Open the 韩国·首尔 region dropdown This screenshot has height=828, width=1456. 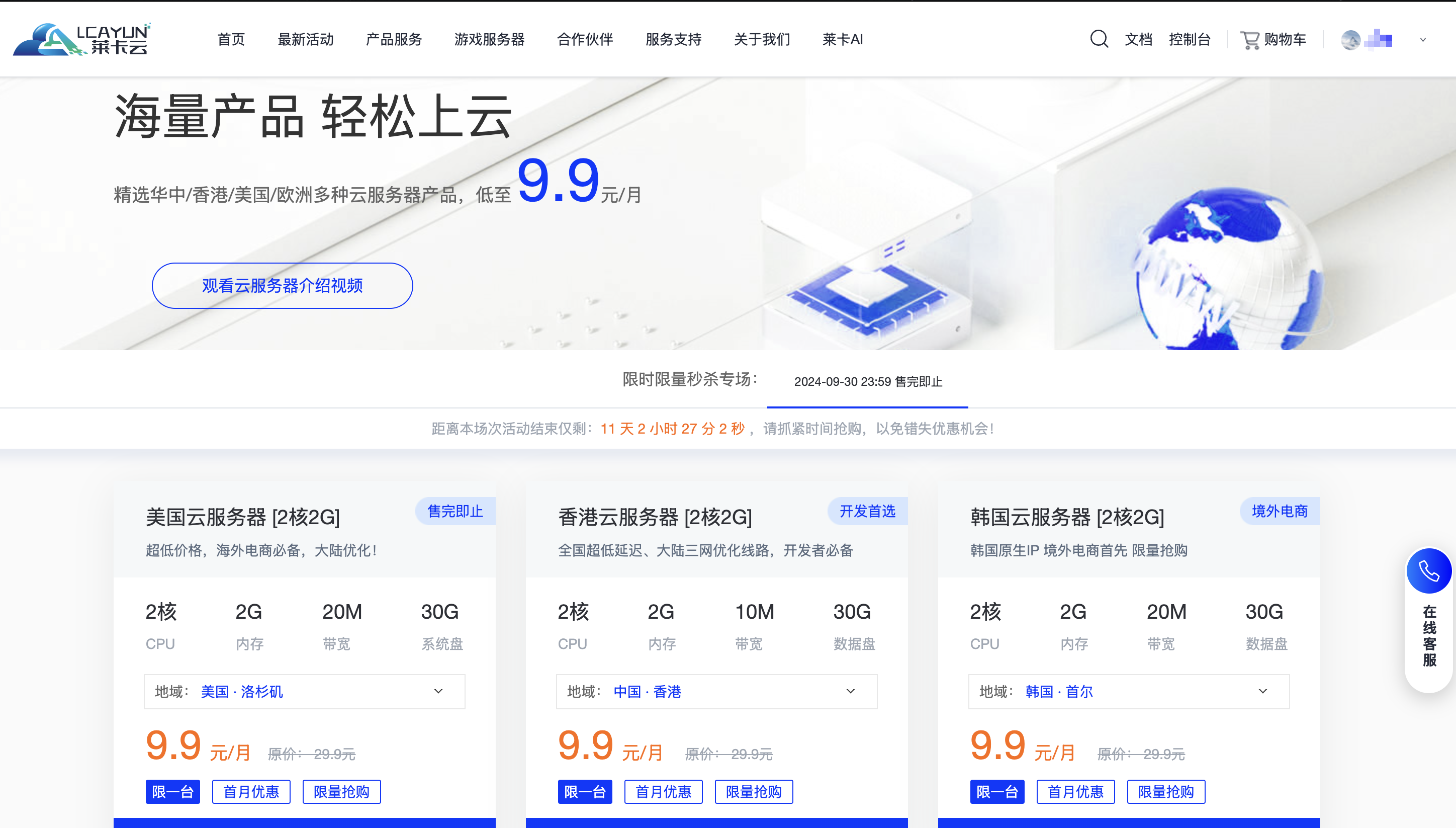point(1129,692)
